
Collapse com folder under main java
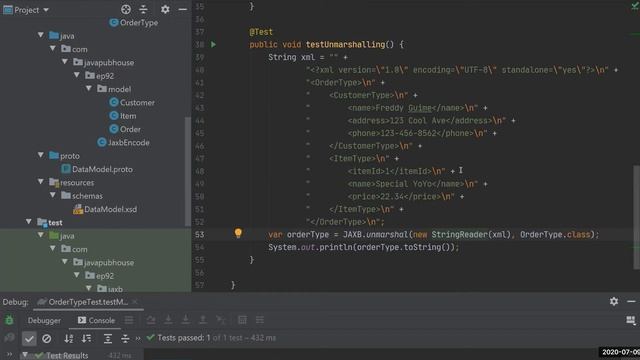pos(53,49)
